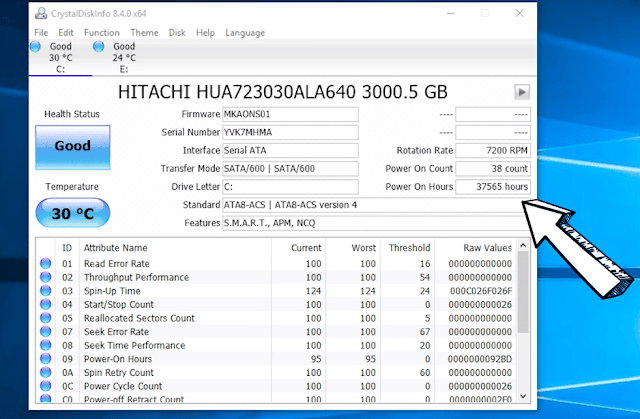This screenshot has height=419, width=640.
Task: Open the Edit menu
Action: 66,33
